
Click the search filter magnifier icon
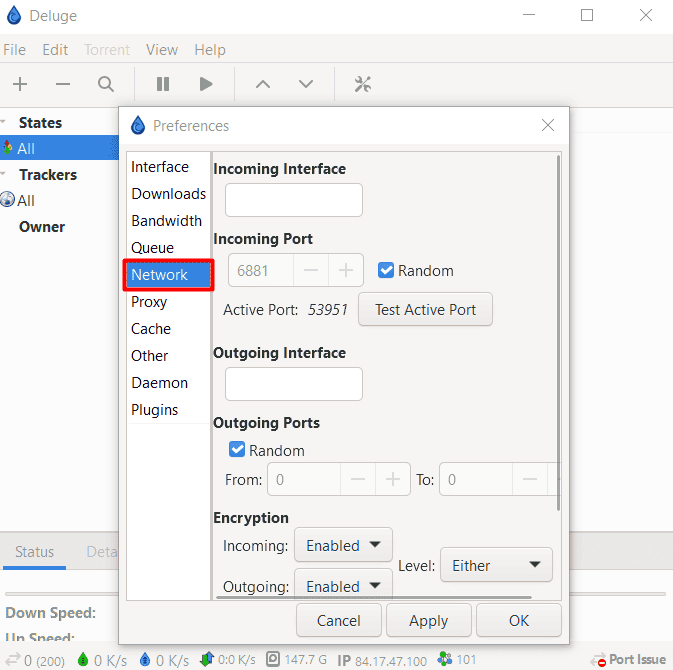click(106, 84)
